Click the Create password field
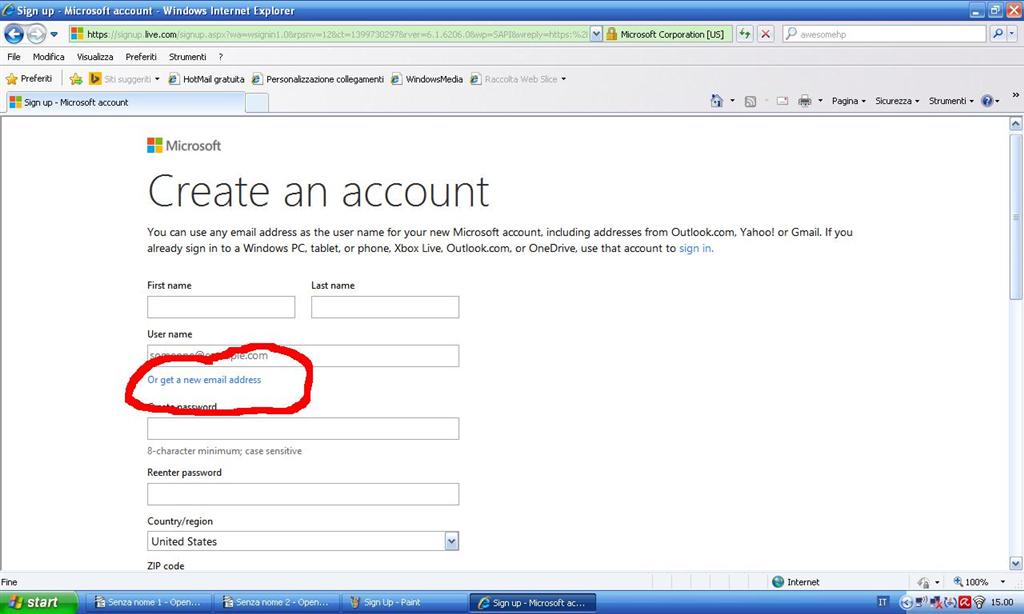The height and width of the screenshot is (614, 1024). [303, 428]
